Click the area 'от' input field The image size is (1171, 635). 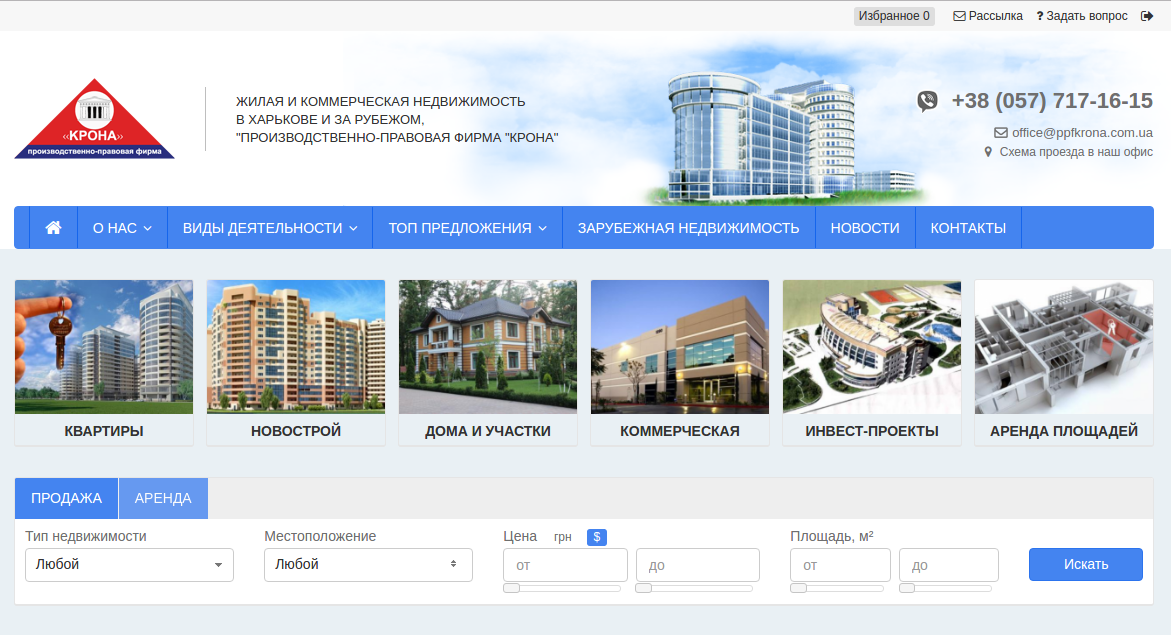pyautogui.click(x=840, y=565)
